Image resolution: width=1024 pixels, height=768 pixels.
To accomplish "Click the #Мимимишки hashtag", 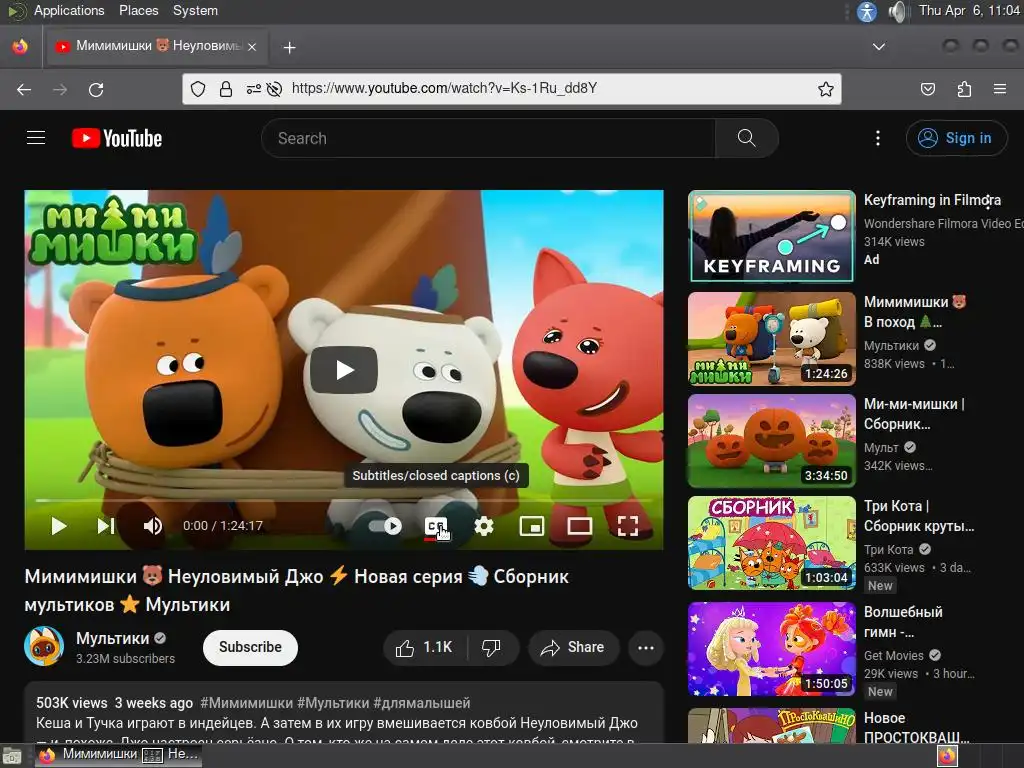I will click(x=246, y=703).
